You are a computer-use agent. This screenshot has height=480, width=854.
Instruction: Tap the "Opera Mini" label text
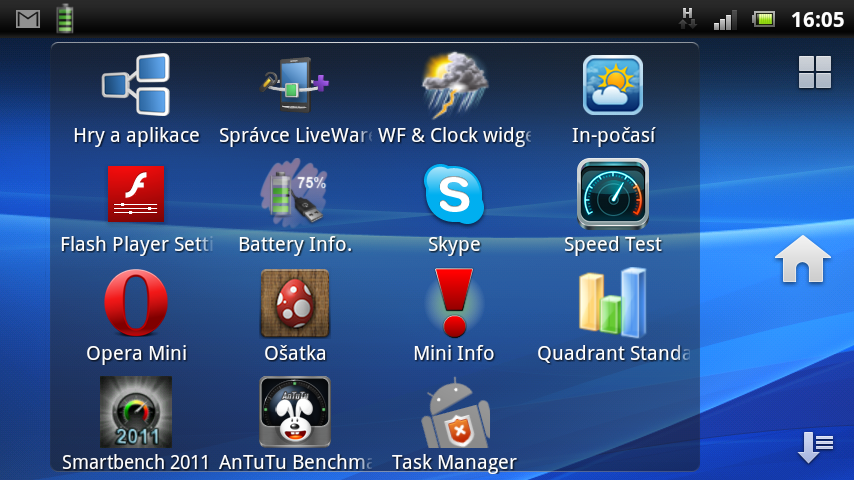point(136,353)
